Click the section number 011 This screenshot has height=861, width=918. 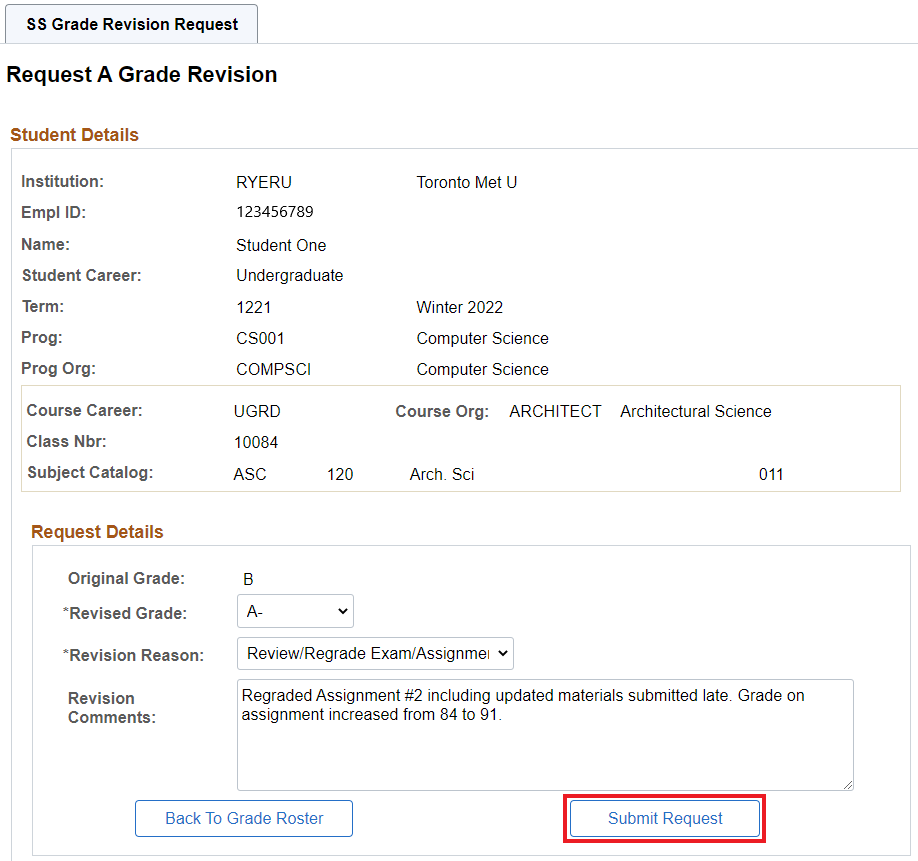coord(771,474)
